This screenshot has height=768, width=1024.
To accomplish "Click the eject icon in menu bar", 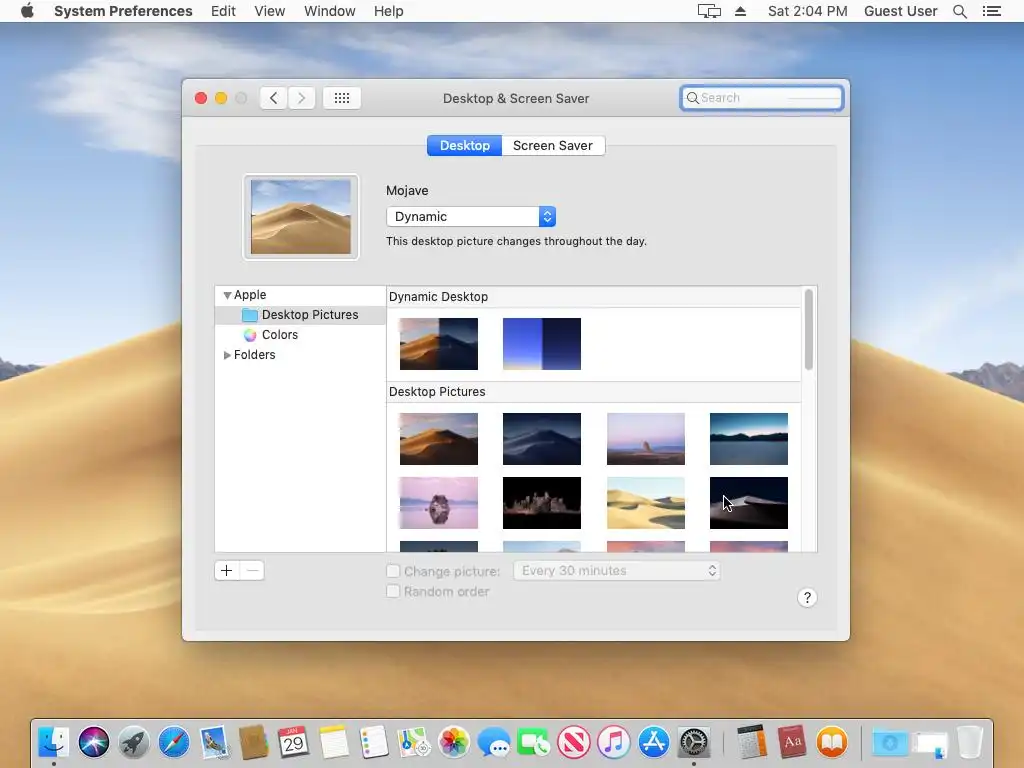I will pyautogui.click(x=741, y=11).
